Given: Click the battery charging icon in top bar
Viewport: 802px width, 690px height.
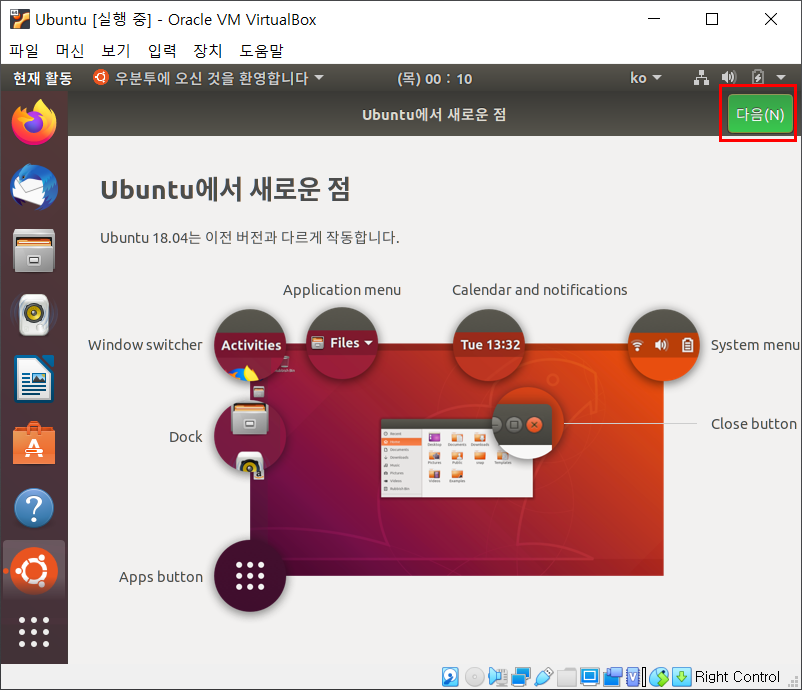Looking at the screenshot, I should [x=758, y=78].
